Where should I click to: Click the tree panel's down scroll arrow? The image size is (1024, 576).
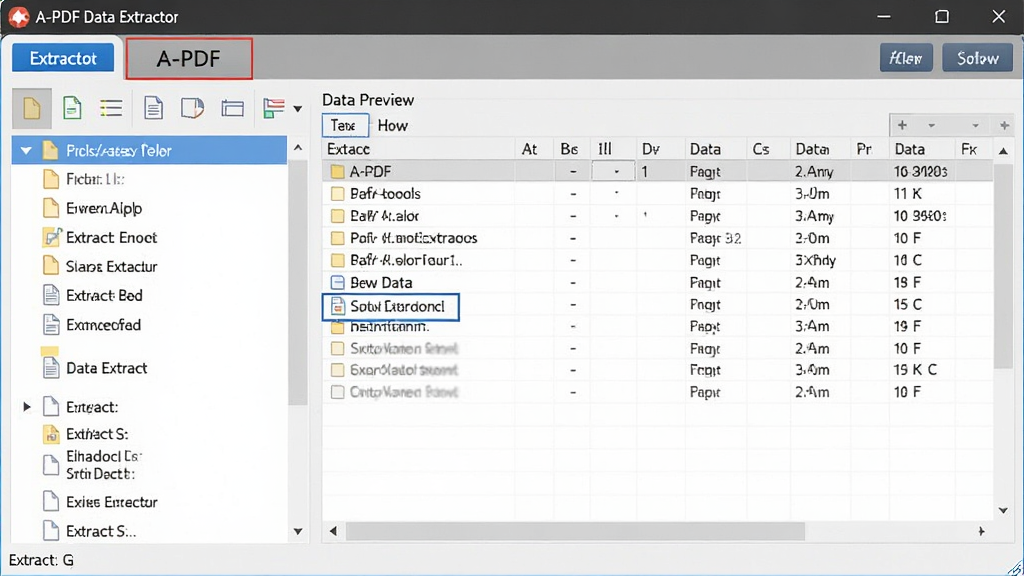tap(298, 532)
